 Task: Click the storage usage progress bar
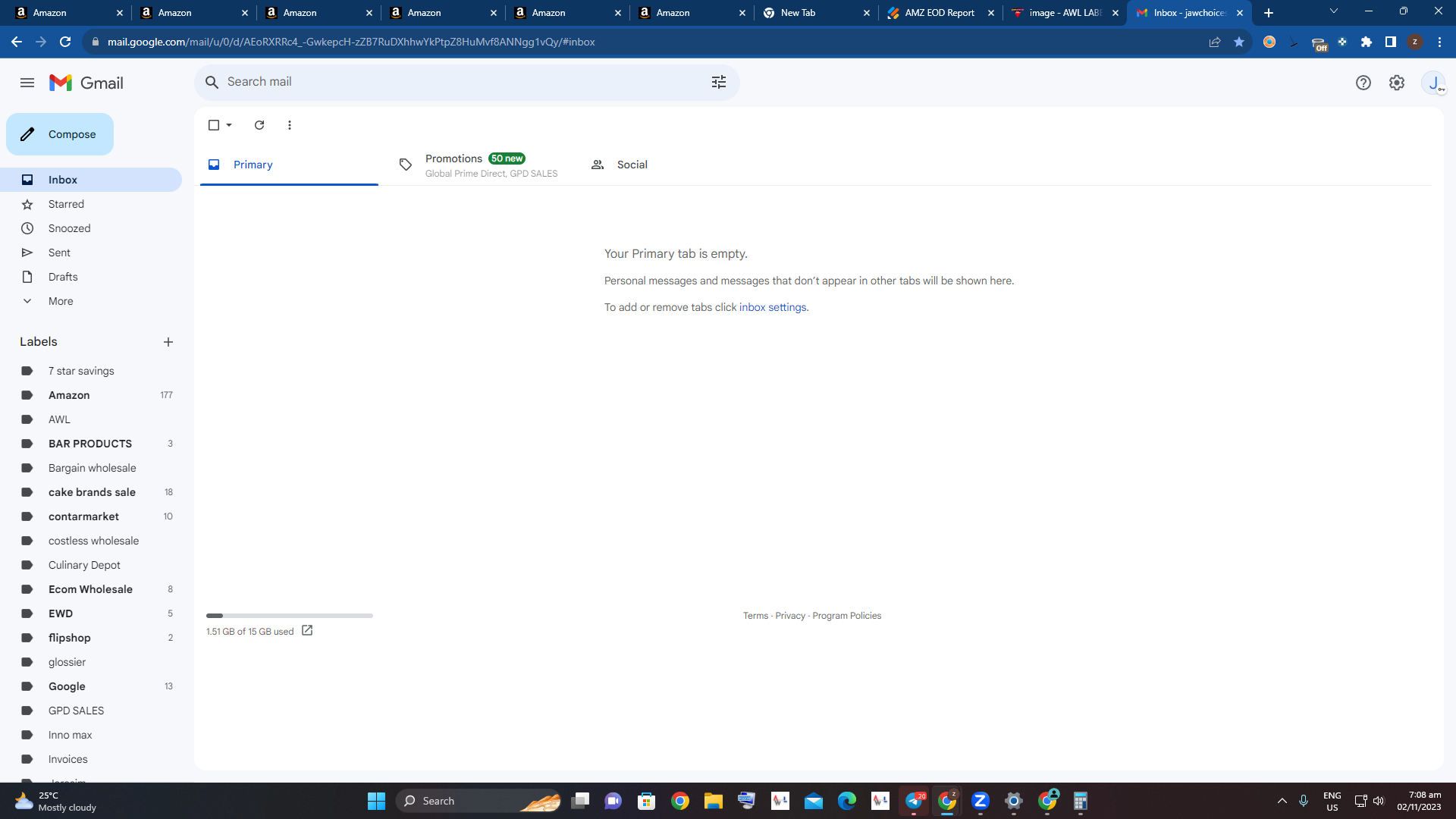[x=290, y=616]
